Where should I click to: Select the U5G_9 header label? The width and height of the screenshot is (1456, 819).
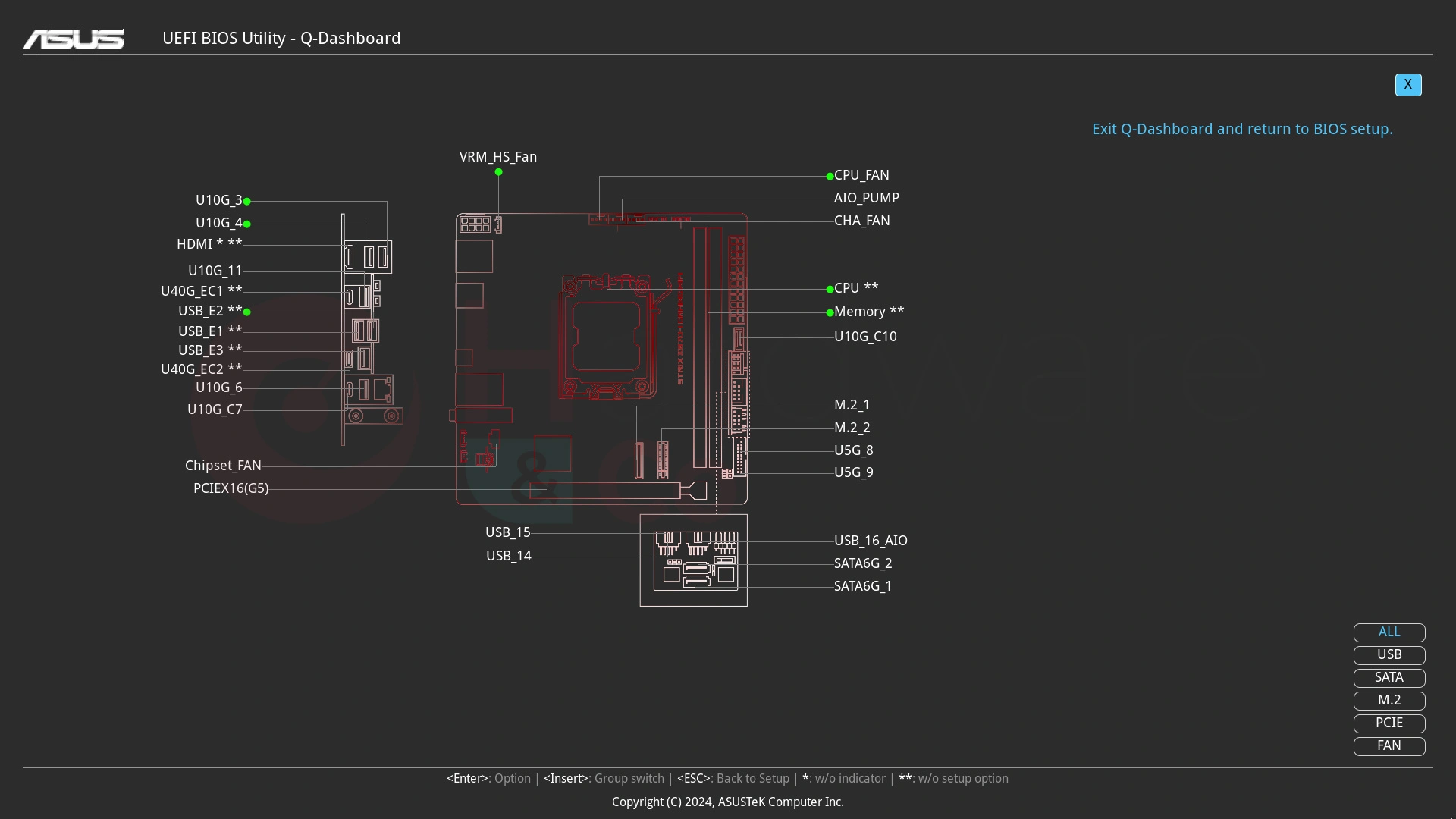[x=854, y=472]
